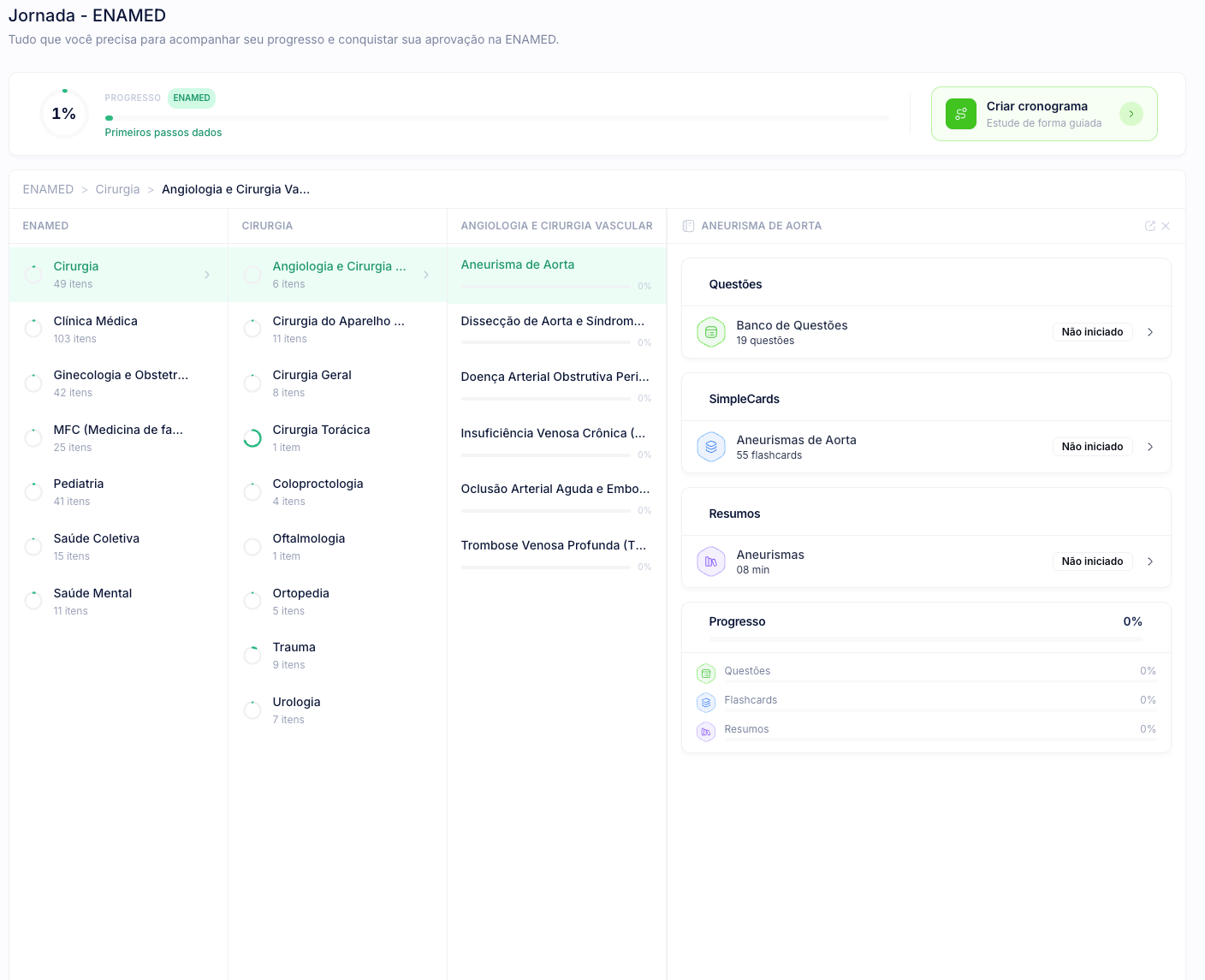This screenshot has height=980, width=1205.
Task: Click the panel icon beside Aneurisma de Aorta header
Action: [x=688, y=226]
